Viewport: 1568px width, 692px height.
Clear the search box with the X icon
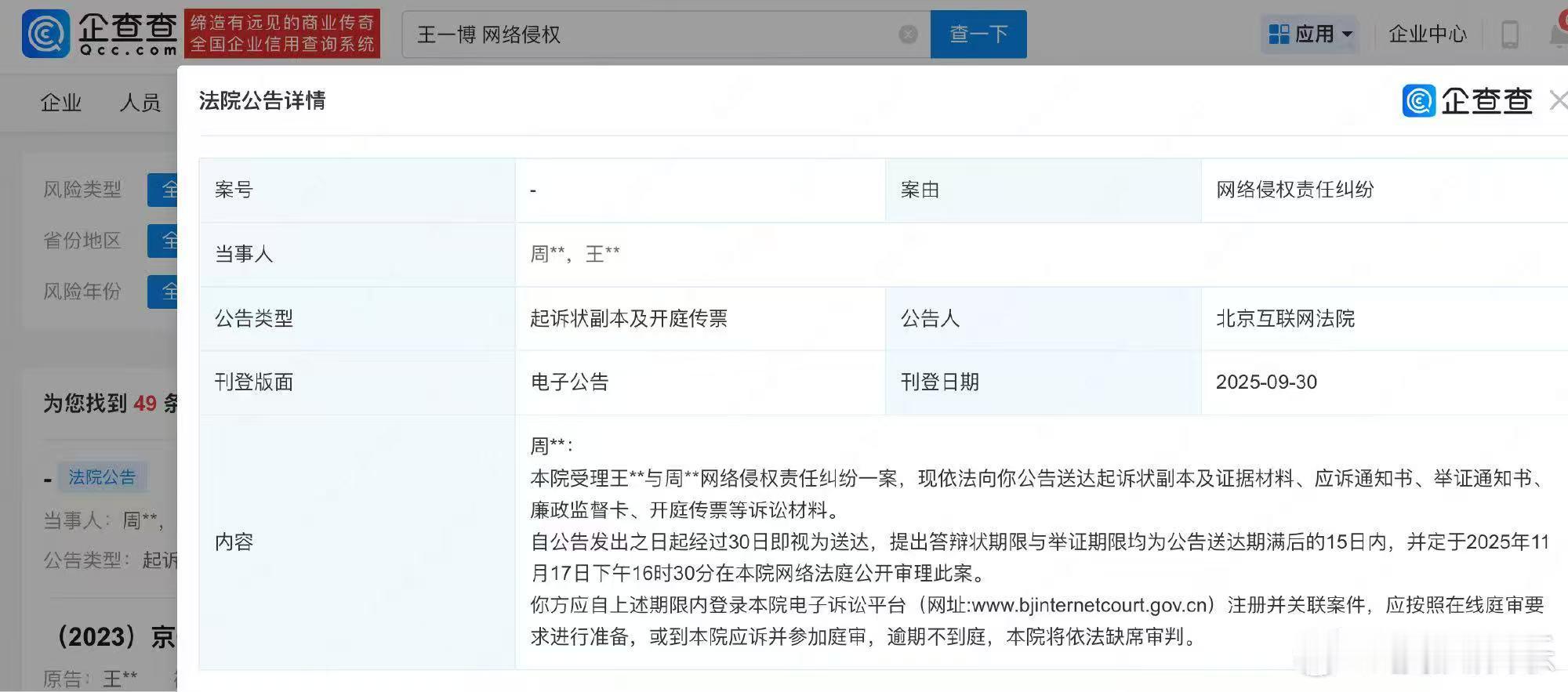[x=908, y=34]
